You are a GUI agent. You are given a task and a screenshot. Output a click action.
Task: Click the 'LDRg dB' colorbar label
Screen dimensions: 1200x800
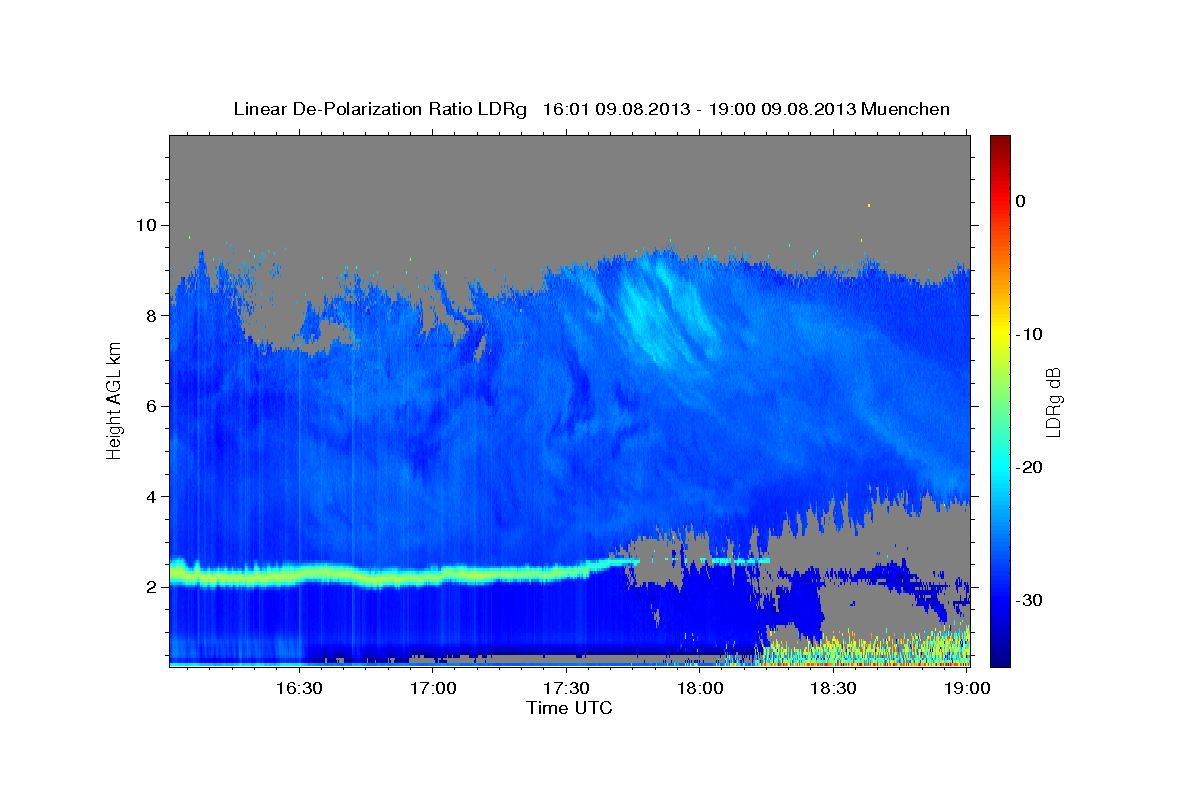(1053, 402)
